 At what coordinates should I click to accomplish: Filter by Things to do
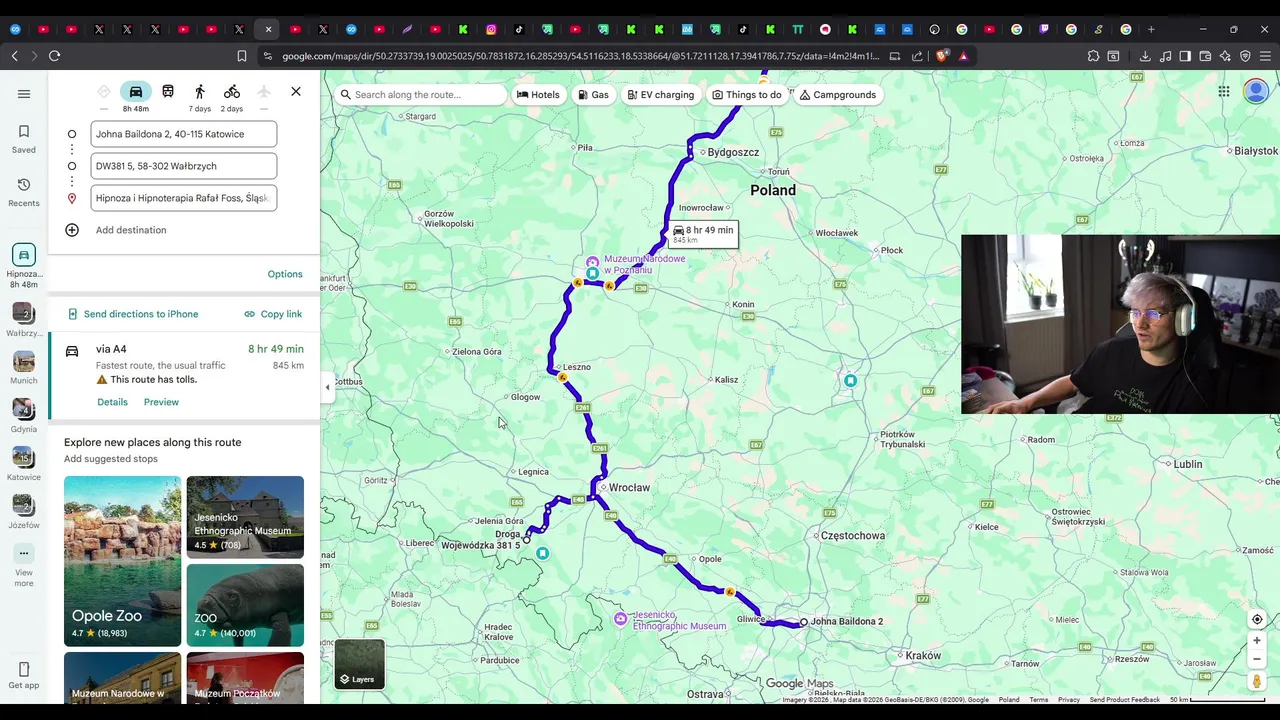(x=747, y=95)
